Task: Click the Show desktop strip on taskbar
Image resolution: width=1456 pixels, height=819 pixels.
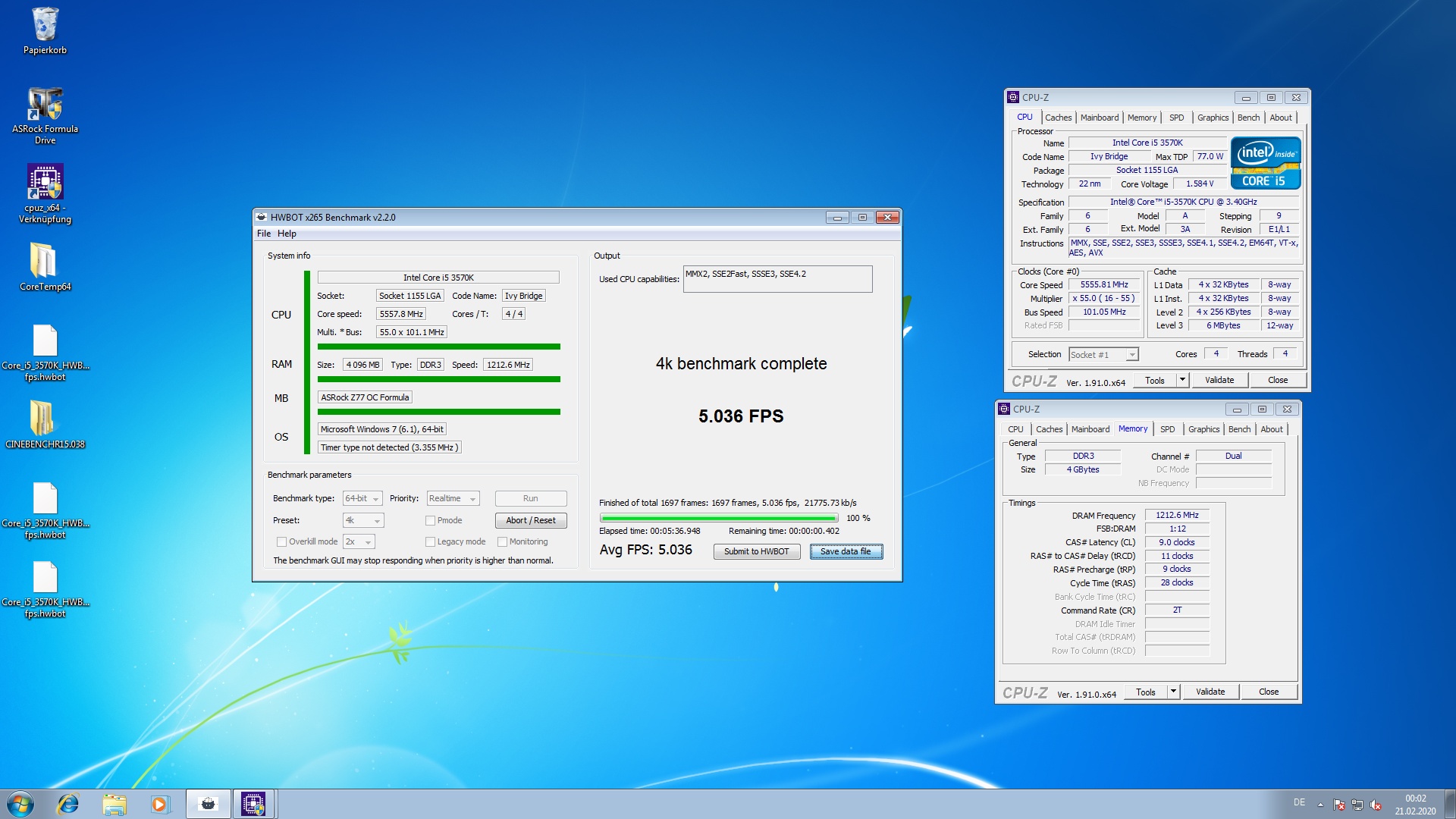Action: (1450, 804)
